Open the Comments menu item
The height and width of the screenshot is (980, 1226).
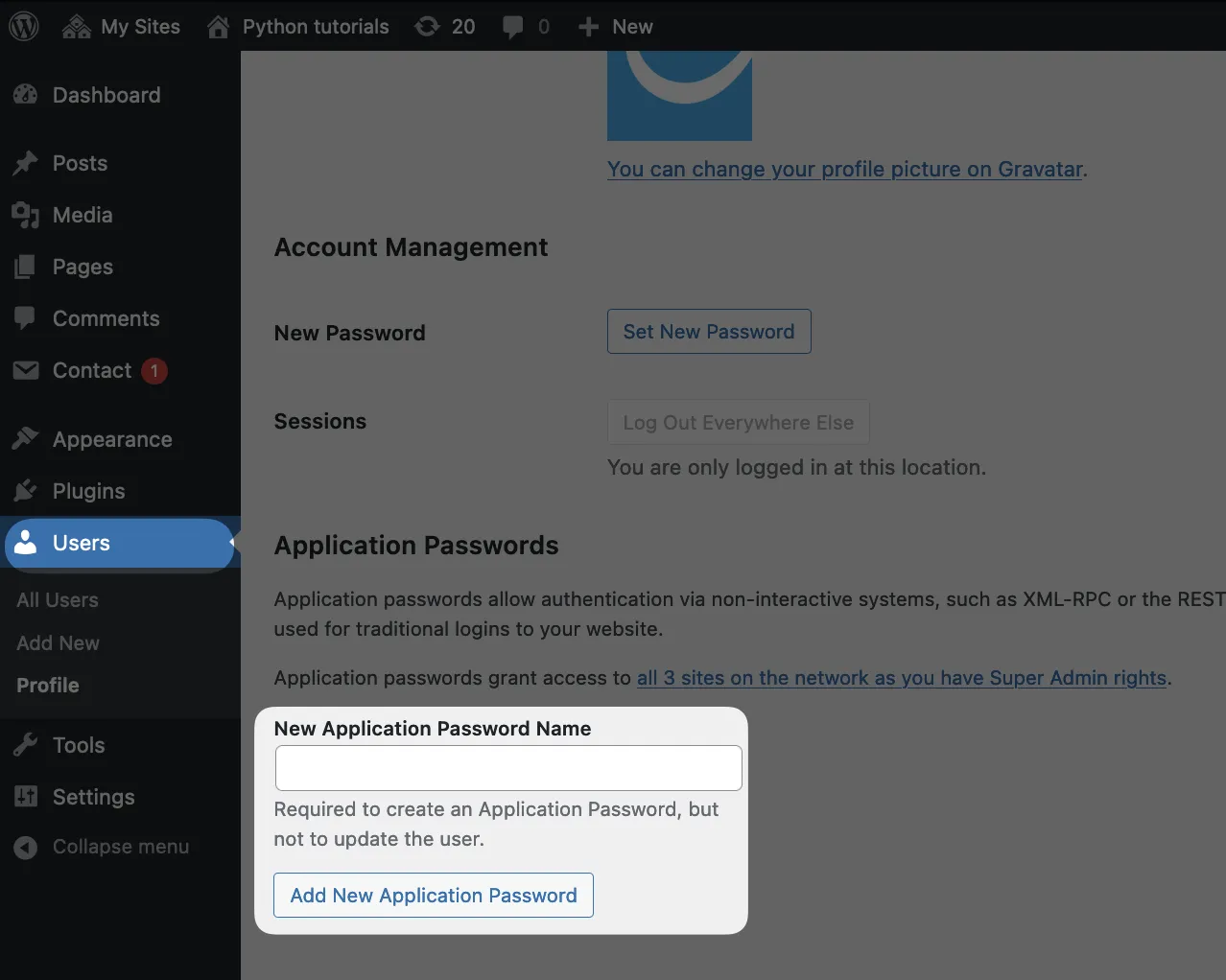[x=106, y=318]
